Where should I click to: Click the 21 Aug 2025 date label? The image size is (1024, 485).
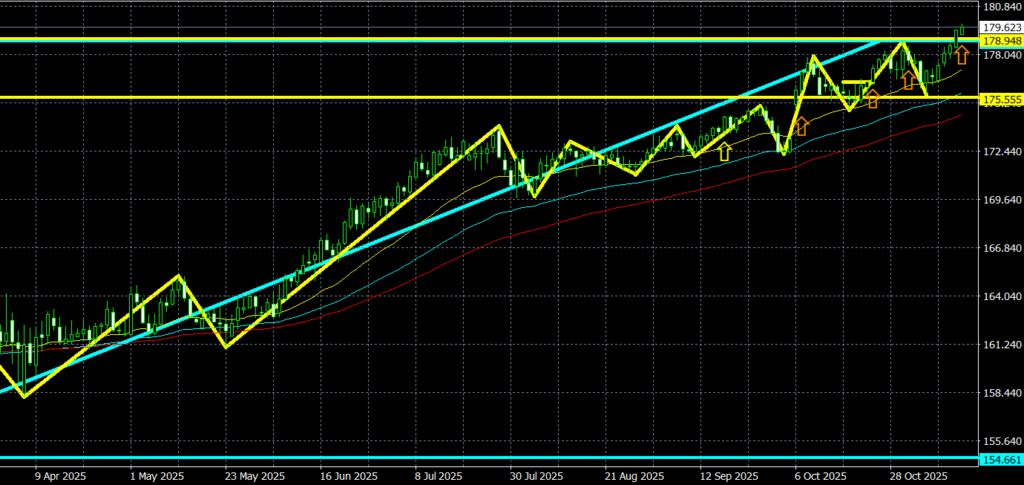(634, 476)
